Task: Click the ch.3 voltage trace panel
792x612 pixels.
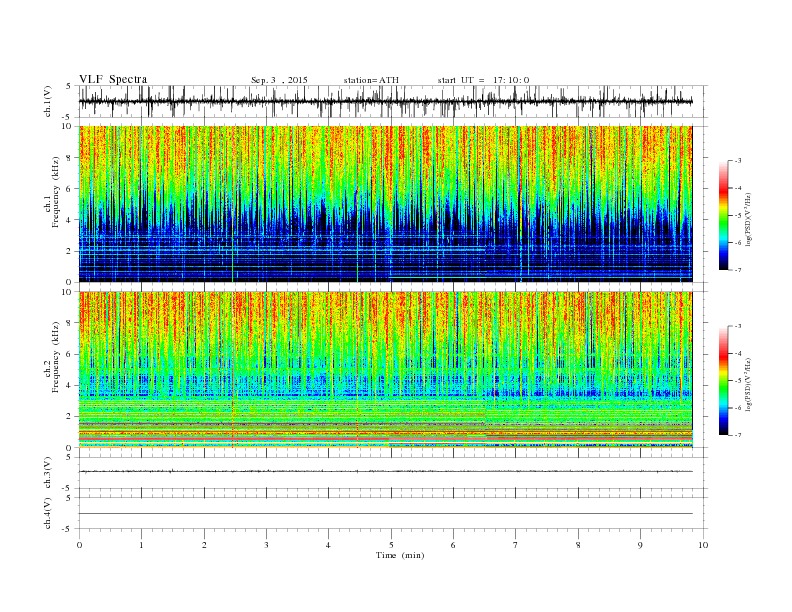Action: pyautogui.click(x=393, y=473)
